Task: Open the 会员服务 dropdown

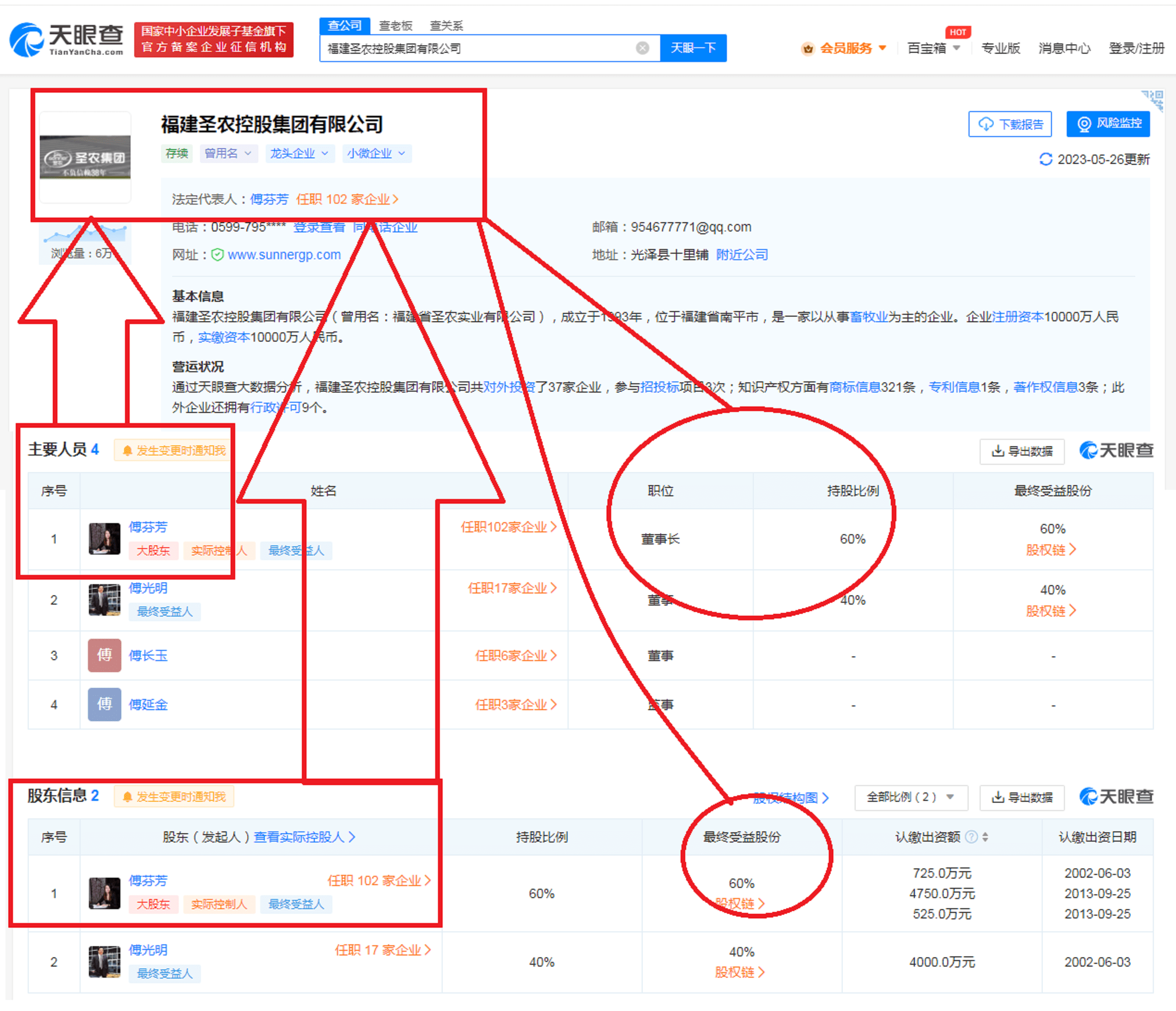Action: (x=844, y=48)
